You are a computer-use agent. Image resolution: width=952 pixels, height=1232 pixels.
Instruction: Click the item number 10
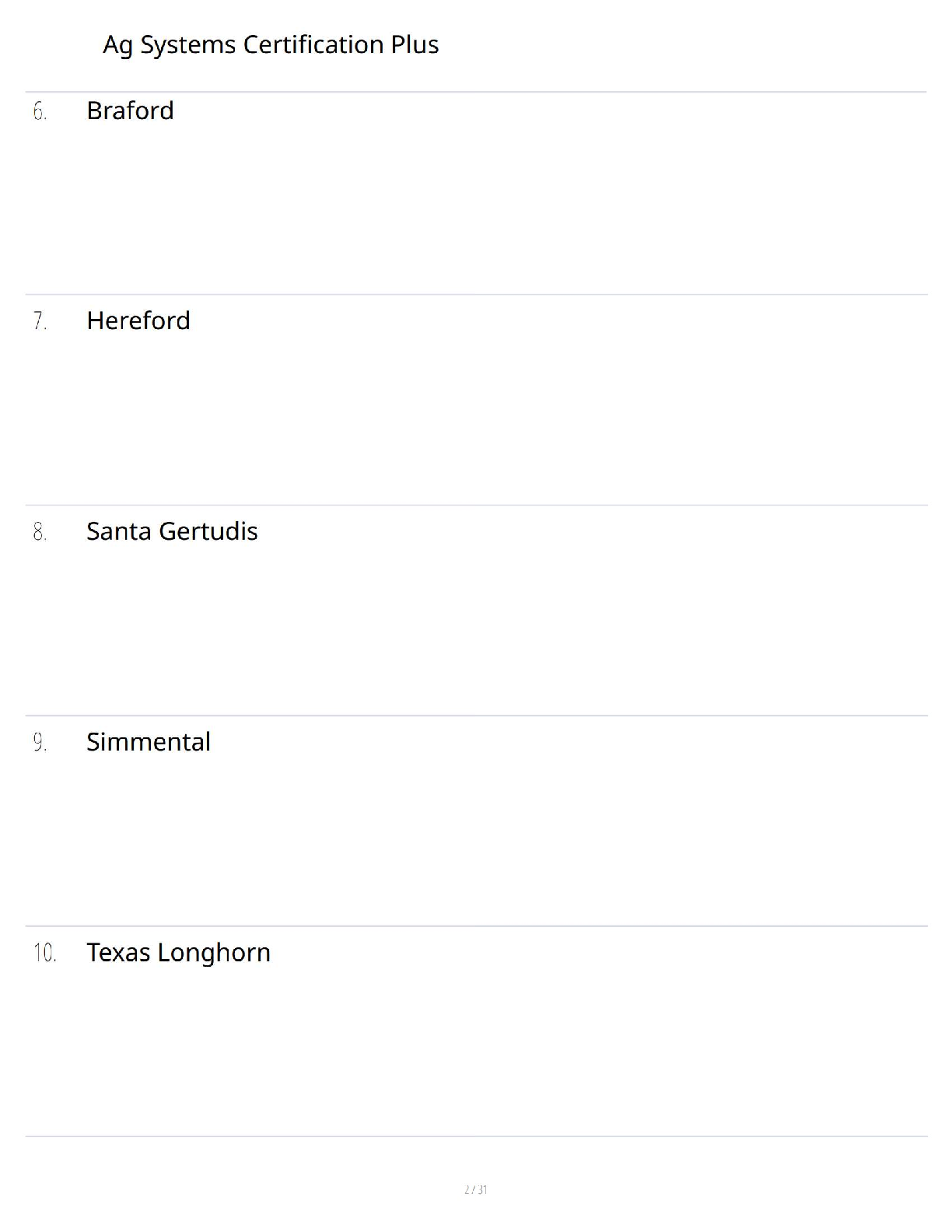pyautogui.click(x=44, y=954)
